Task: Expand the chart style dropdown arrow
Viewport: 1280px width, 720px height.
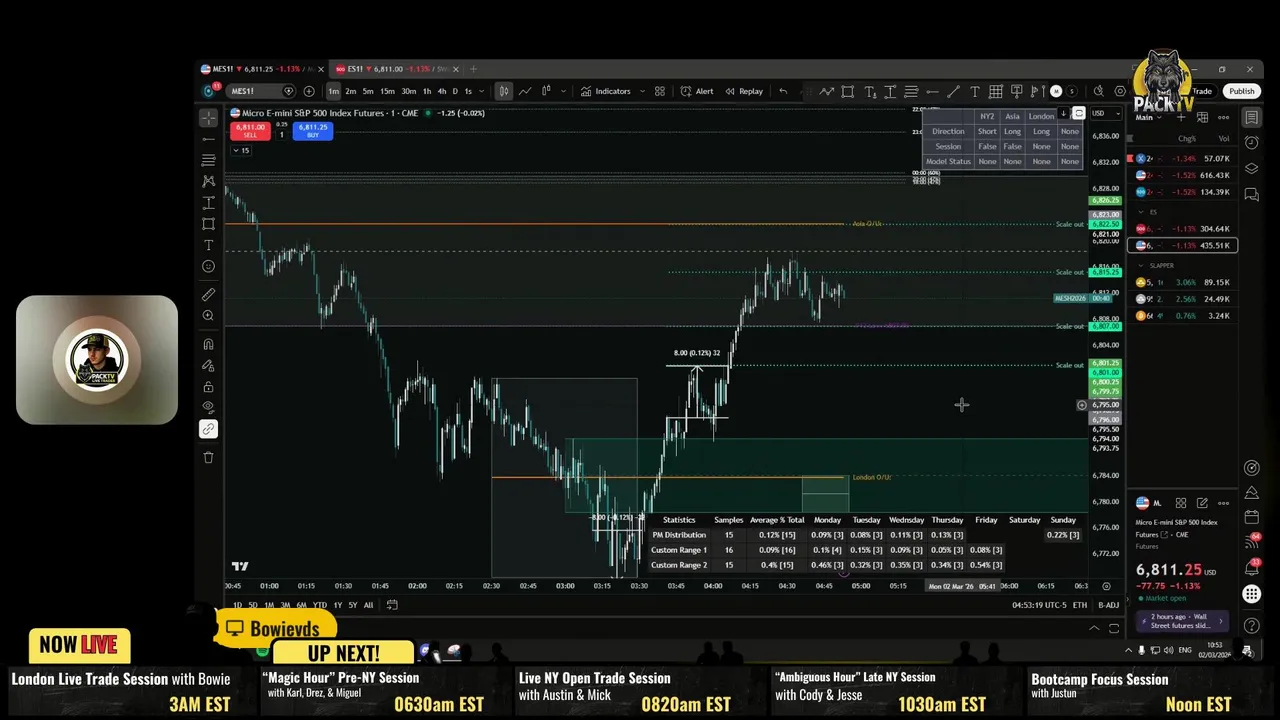Action: [564, 91]
